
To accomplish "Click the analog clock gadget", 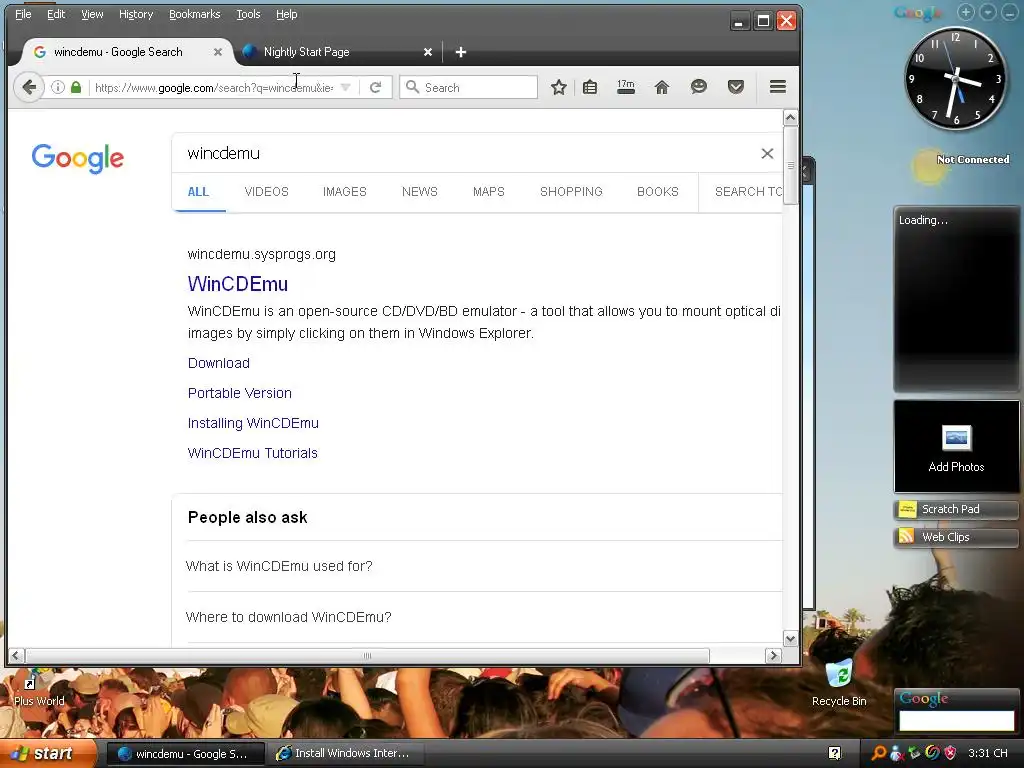I will [x=955, y=78].
